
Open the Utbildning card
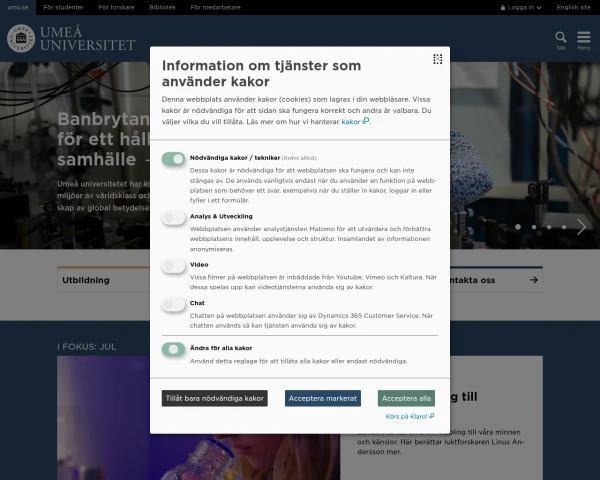tap(103, 280)
